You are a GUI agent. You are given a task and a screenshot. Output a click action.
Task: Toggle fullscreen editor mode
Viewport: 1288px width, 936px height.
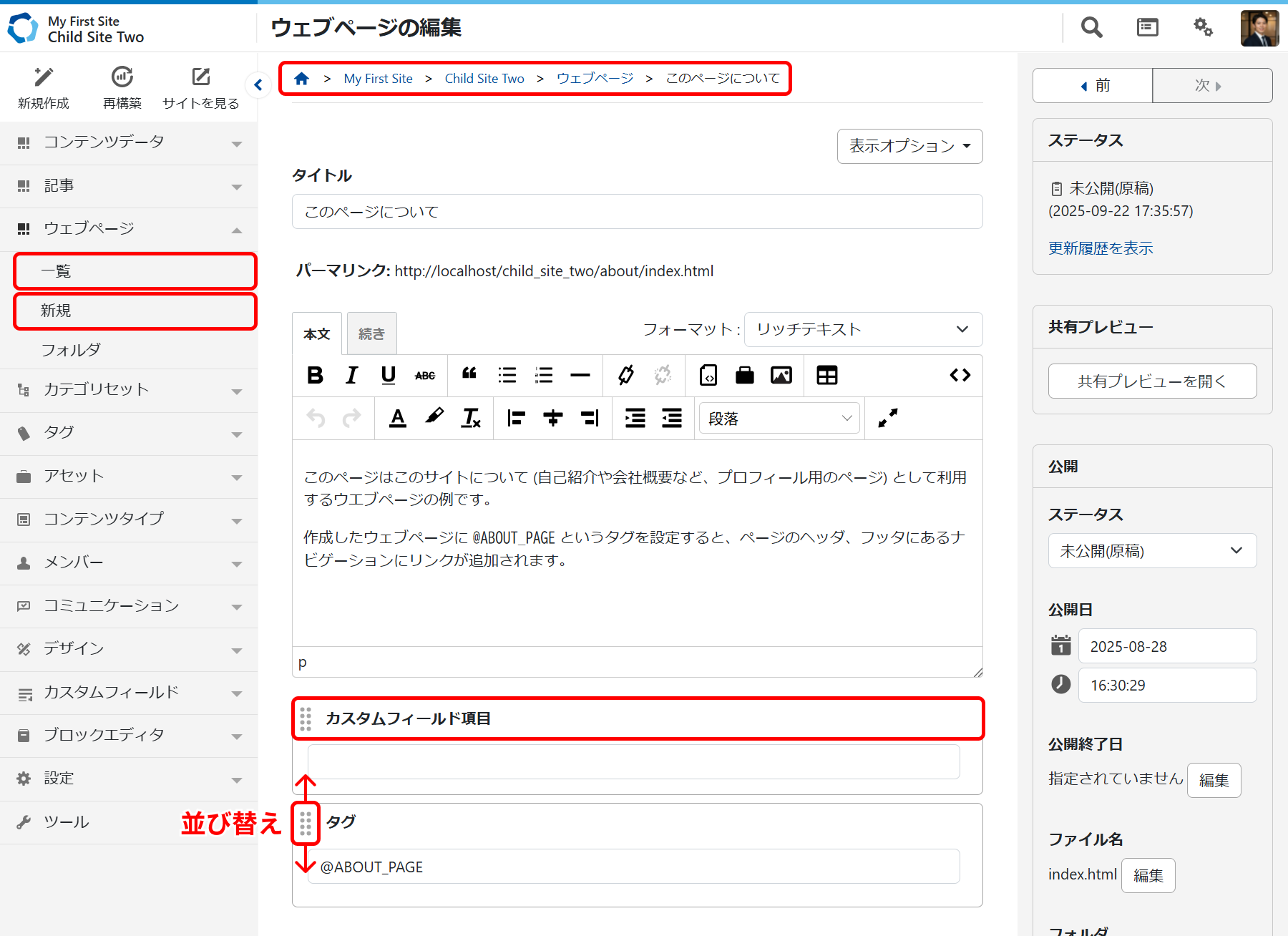pyautogui.click(x=887, y=418)
